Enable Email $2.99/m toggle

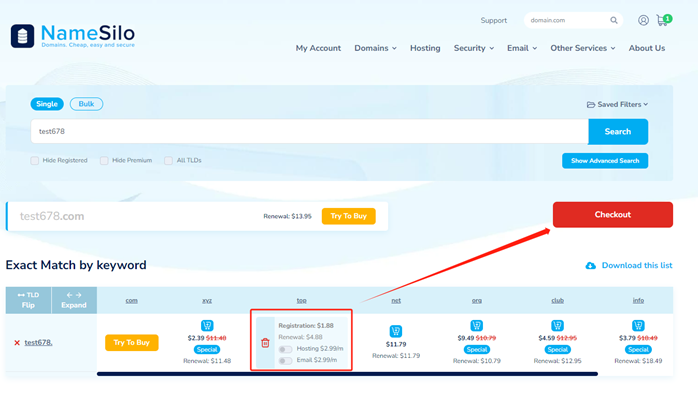285,360
